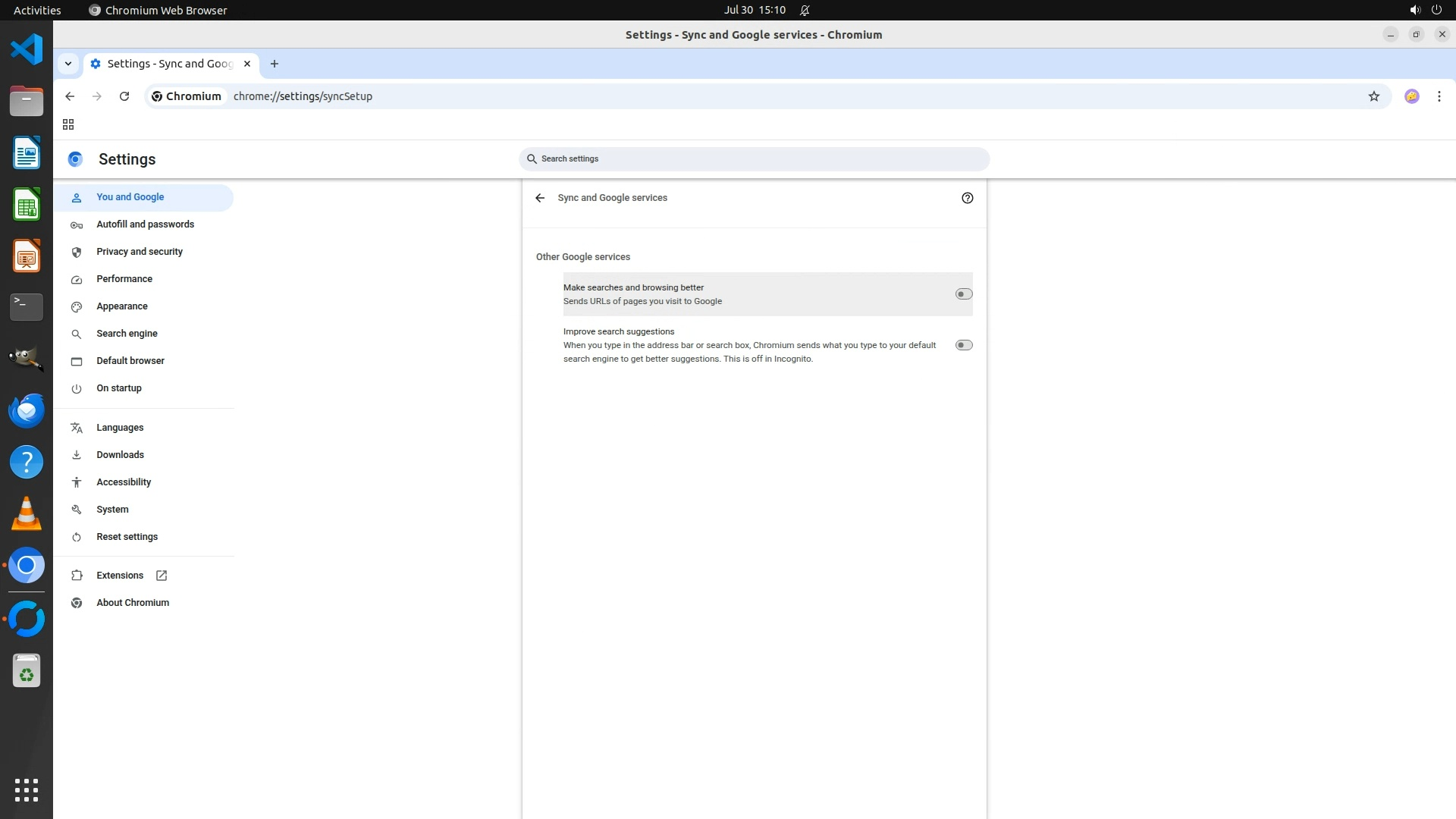Expand the tab search dropdown arrow
This screenshot has height=819, width=1456.
point(68,64)
